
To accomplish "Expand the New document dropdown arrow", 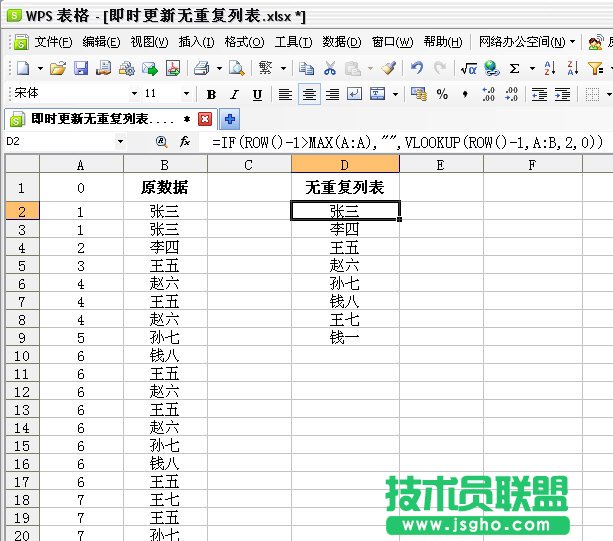I will 40,69.
